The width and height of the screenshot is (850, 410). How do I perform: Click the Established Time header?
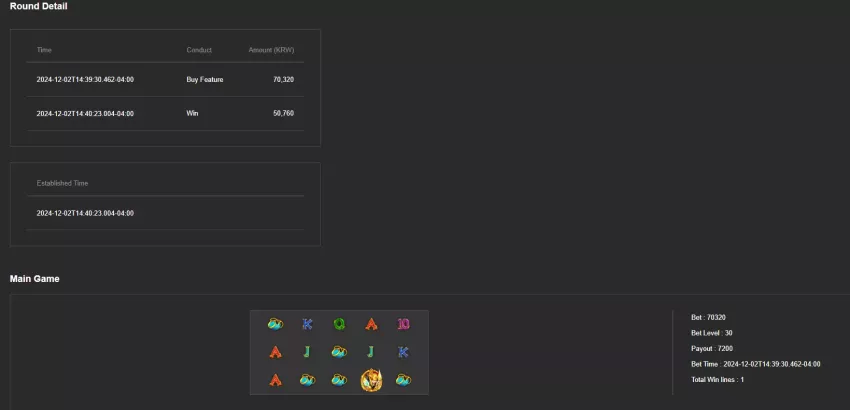[x=62, y=183]
